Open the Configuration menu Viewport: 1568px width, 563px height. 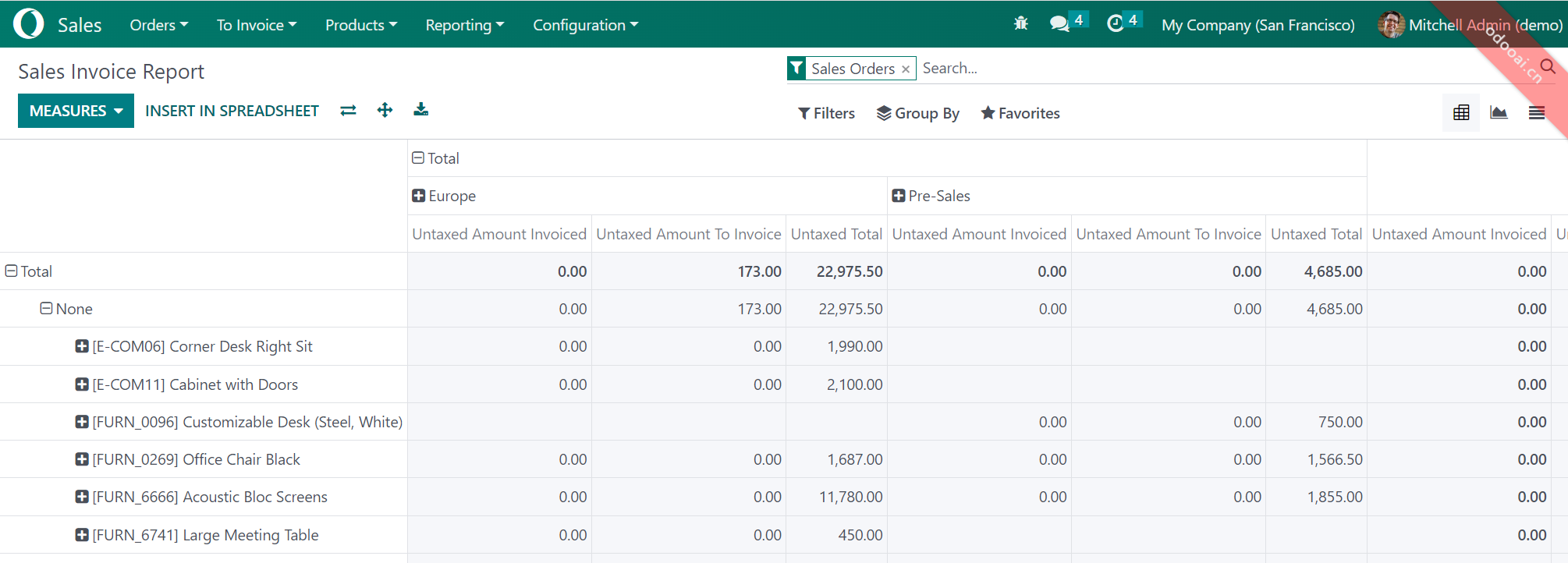click(585, 25)
